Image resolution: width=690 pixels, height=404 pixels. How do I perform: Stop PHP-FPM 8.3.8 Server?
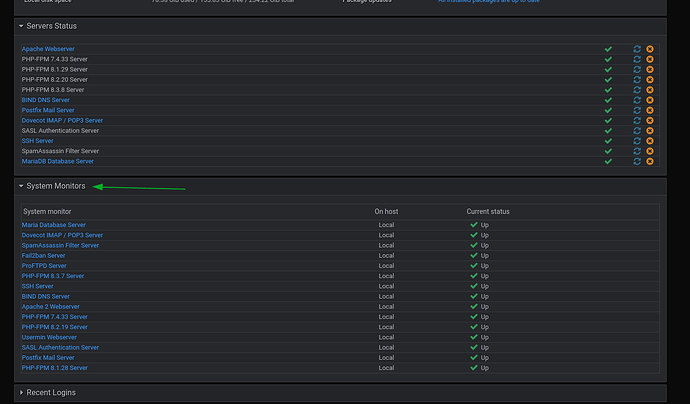pyautogui.click(x=650, y=90)
